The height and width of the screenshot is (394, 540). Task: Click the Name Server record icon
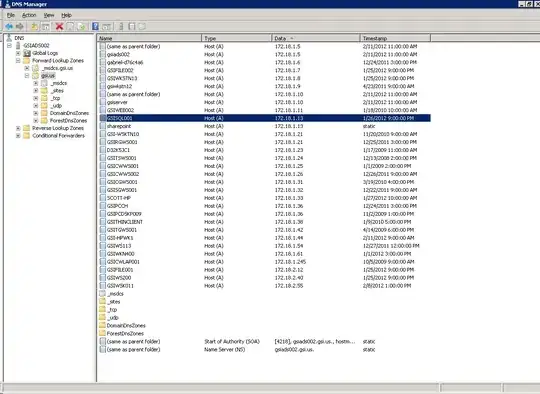pos(102,349)
